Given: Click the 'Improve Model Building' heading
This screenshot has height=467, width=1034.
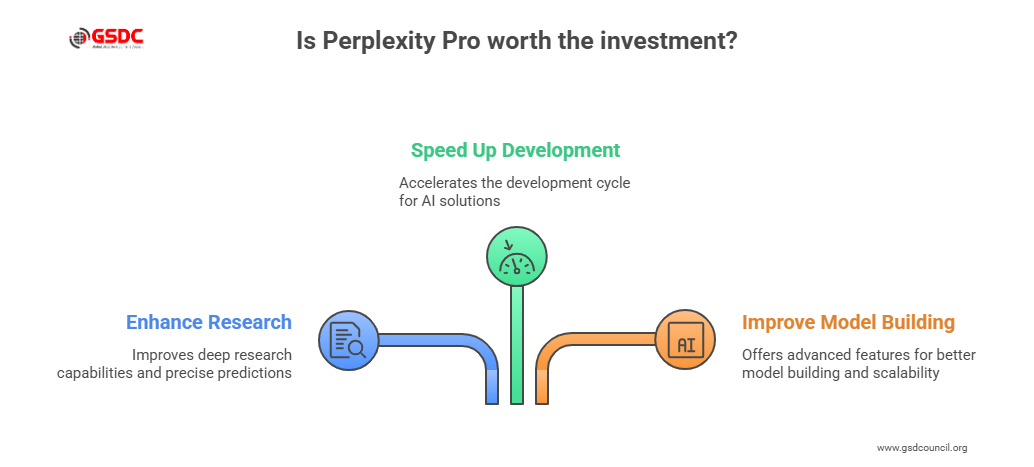Looking at the screenshot, I should coord(848,322).
